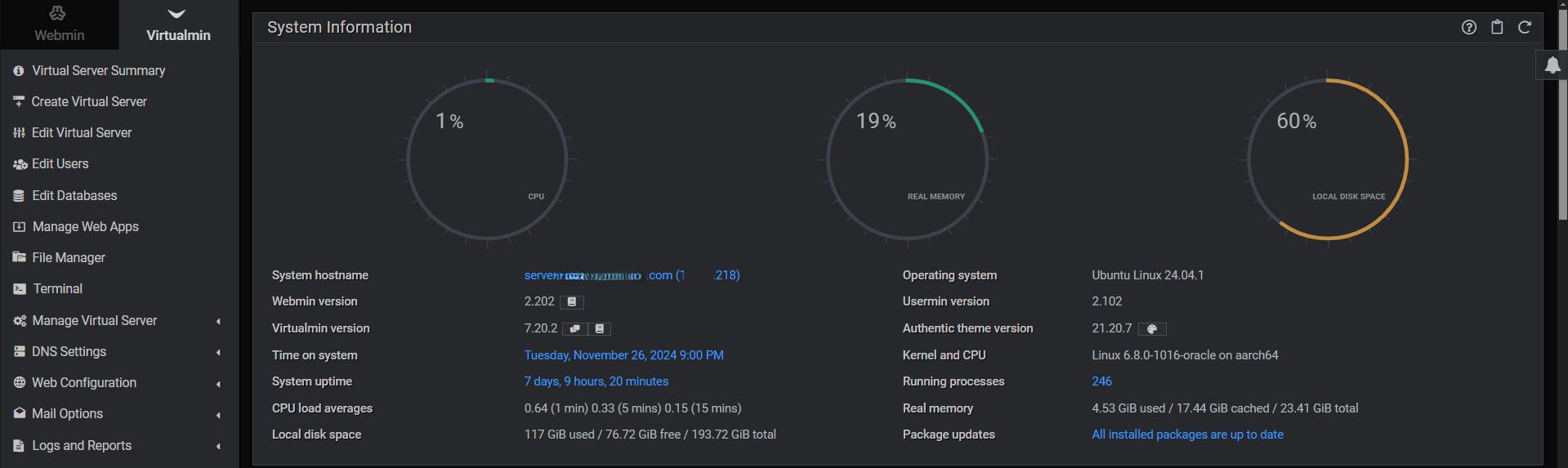Expand the Web Configuration submenu arrow
Viewport: 1568px width, 468px height.
click(218, 384)
